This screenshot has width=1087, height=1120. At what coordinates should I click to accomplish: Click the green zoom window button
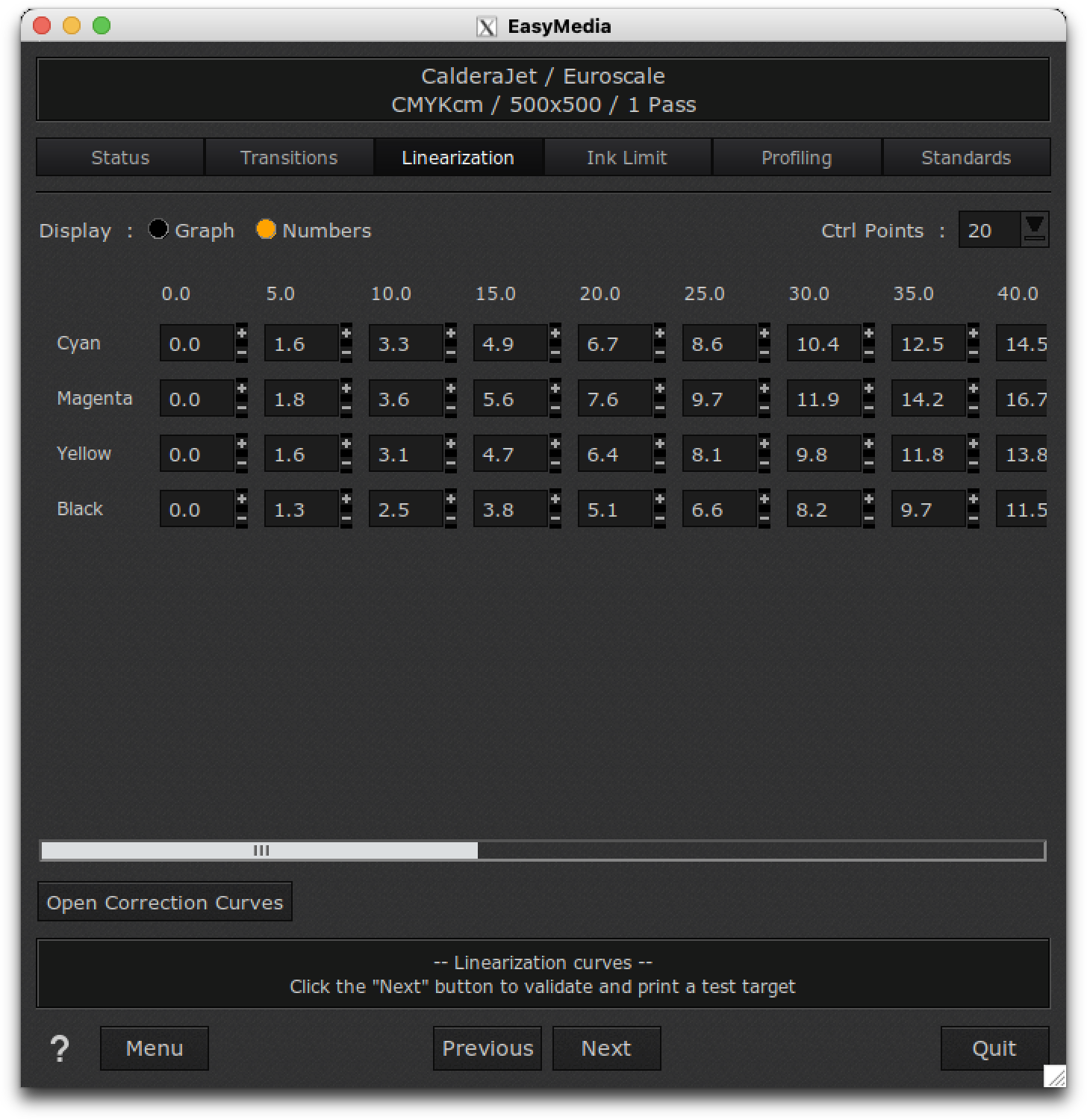coord(102,26)
